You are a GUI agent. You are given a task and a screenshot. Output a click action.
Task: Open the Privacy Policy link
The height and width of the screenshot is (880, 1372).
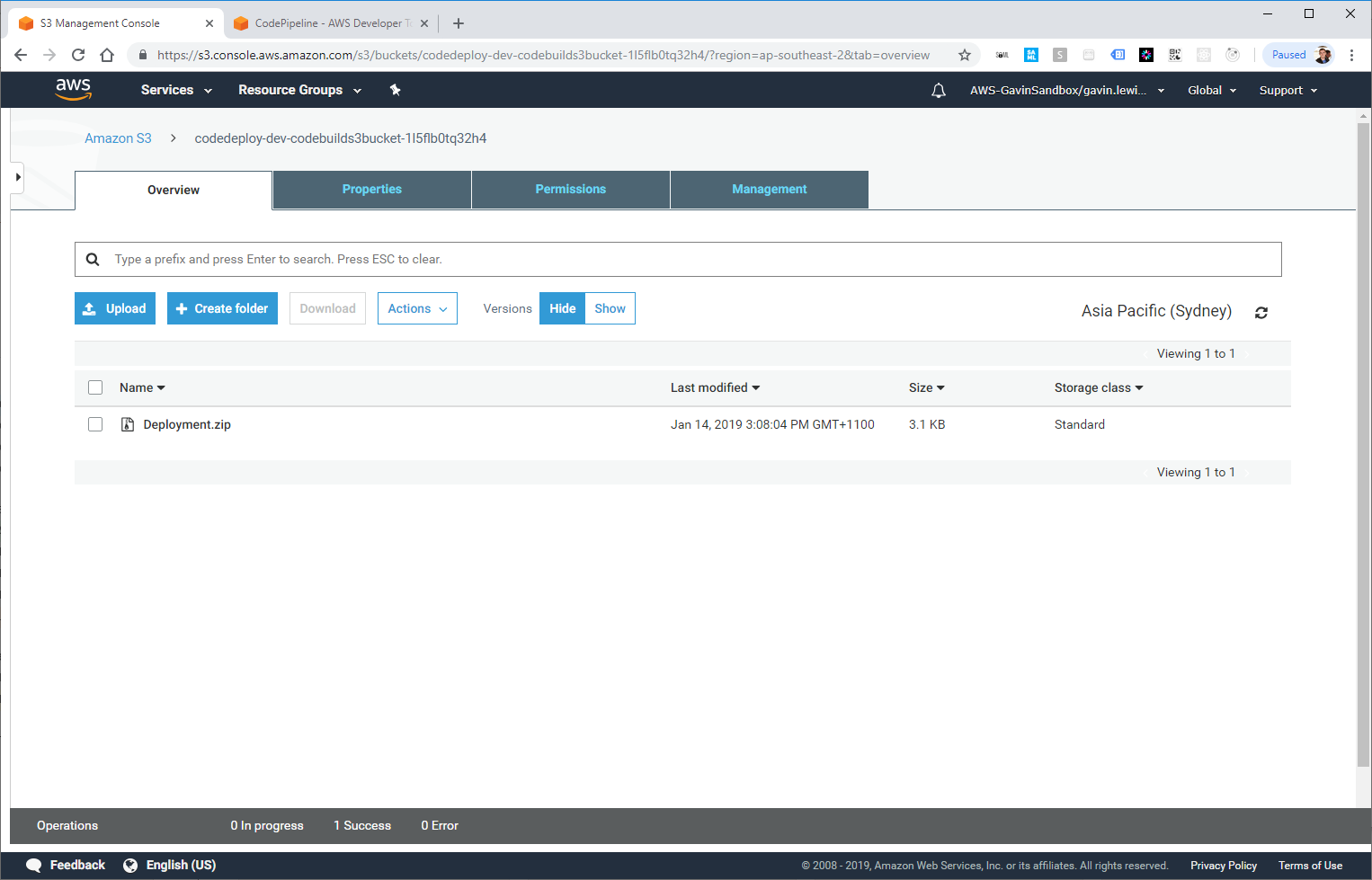tap(1224, 866)
